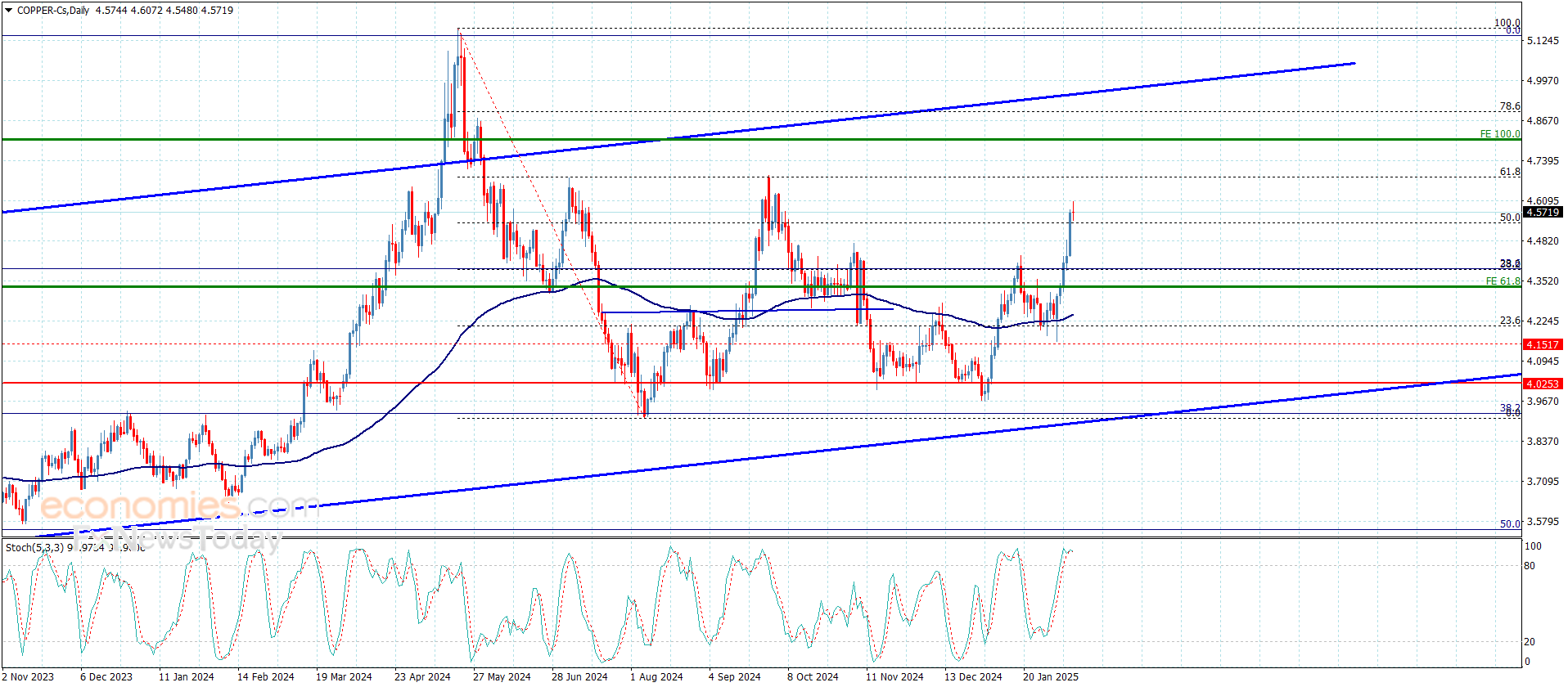
Task: Click the 20 level on Stochastic scale
Action: (1530, 642)
